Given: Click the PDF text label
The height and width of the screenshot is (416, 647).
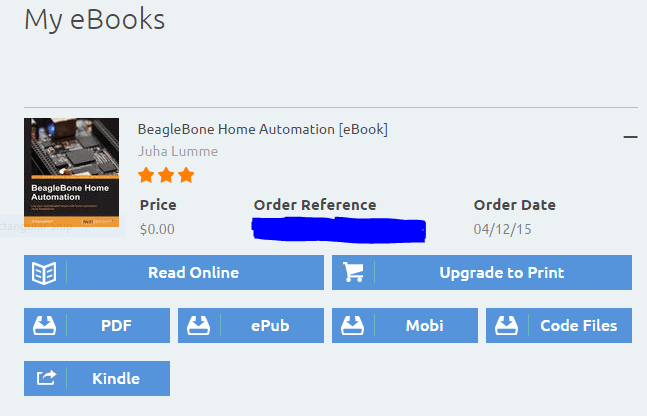Looking at the screenshot, I should (116, 325).
